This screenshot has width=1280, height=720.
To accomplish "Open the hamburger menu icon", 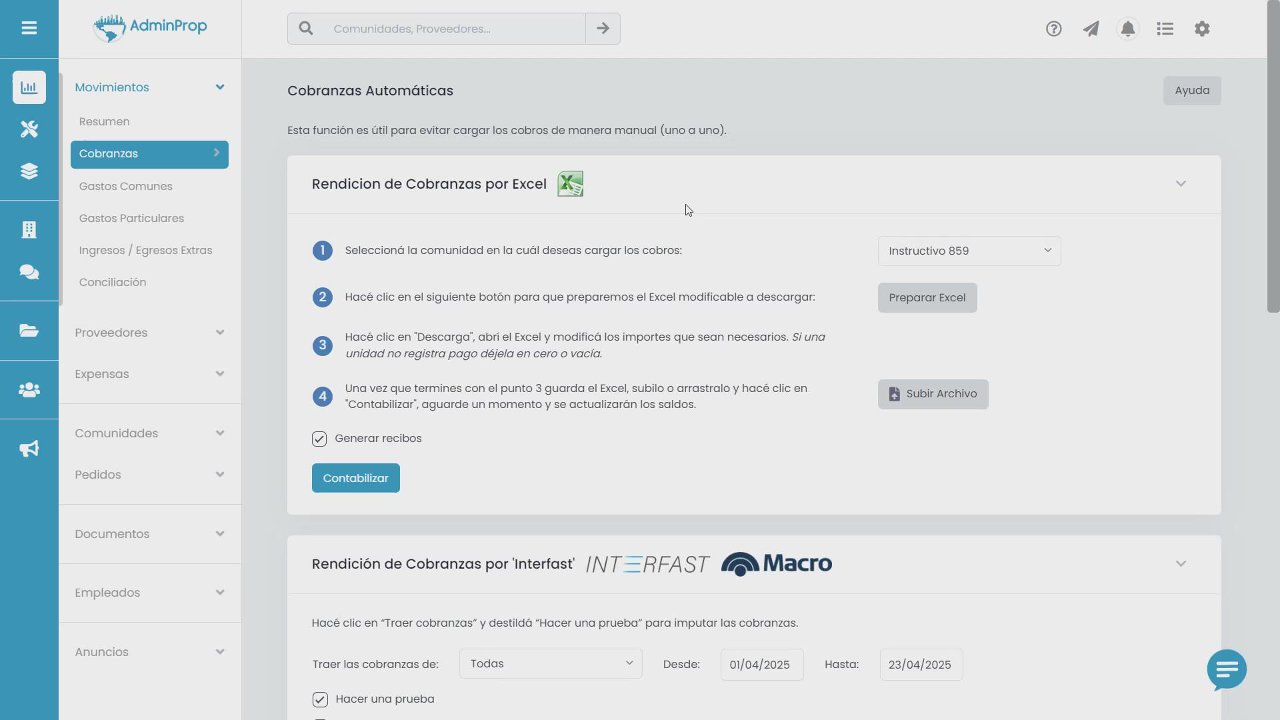I will pyautogui.click(x=29, y=28).
